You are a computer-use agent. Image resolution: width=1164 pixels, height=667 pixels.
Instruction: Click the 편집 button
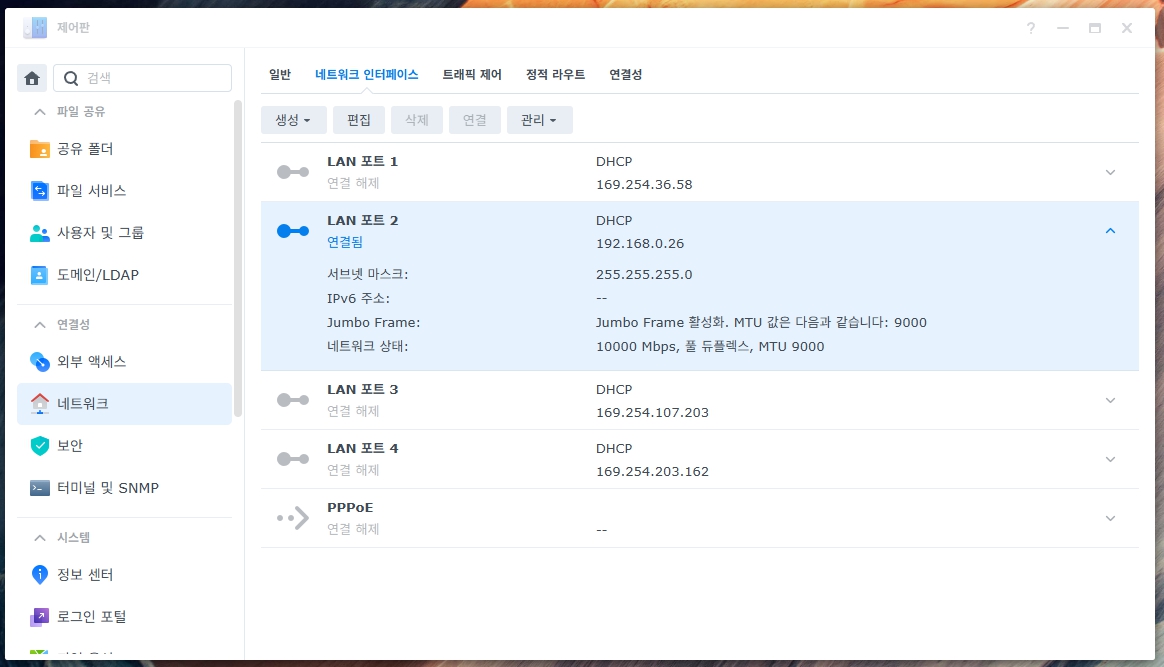[x=359, y=120]
